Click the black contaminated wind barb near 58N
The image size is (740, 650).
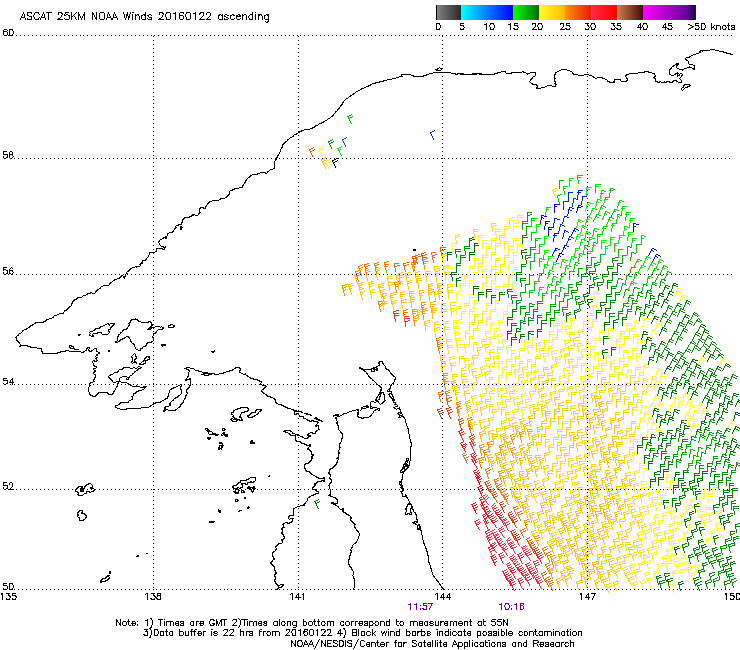tap(335, 163)
